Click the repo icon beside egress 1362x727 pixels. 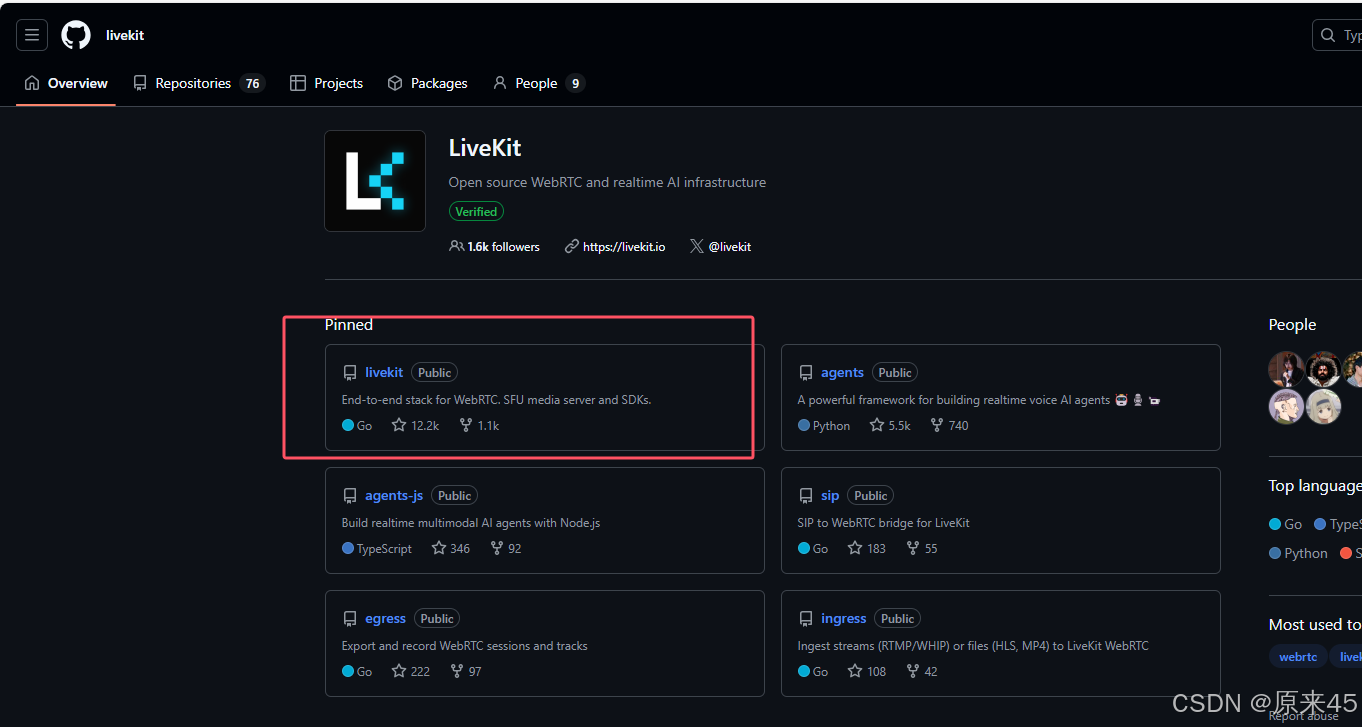point(350,619)
